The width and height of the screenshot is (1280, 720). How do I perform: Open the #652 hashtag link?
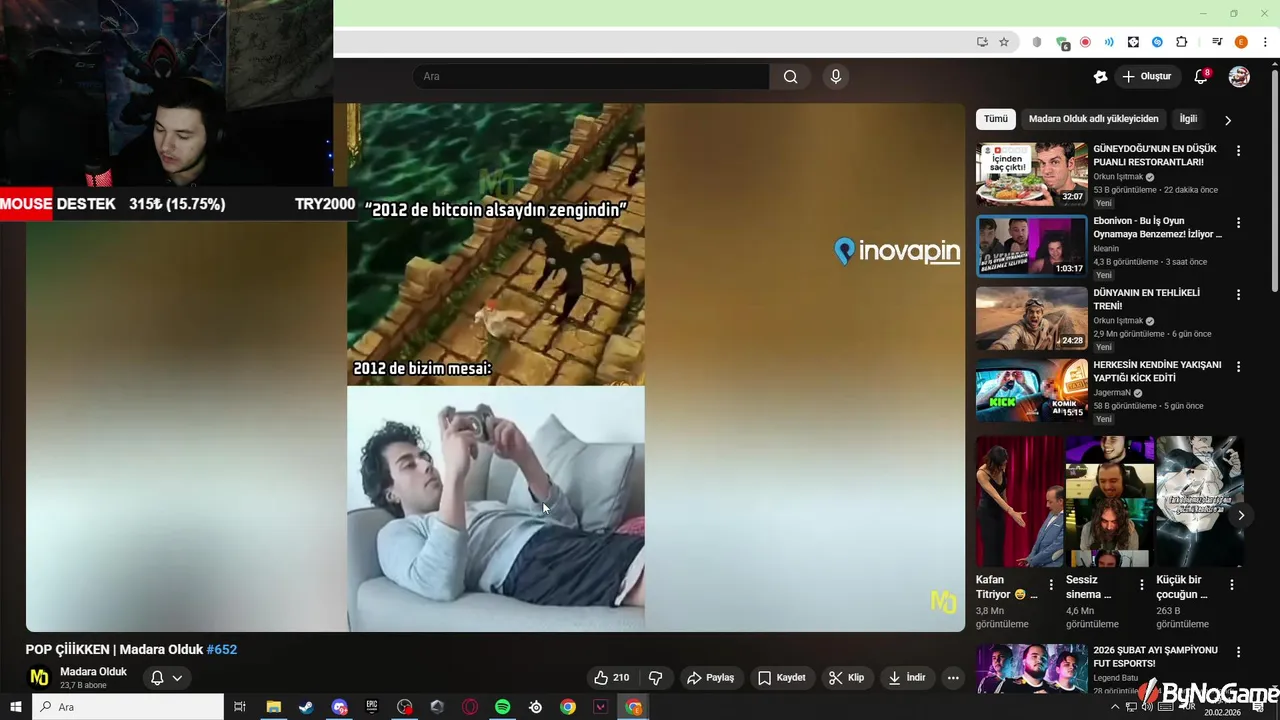point(222,650)
